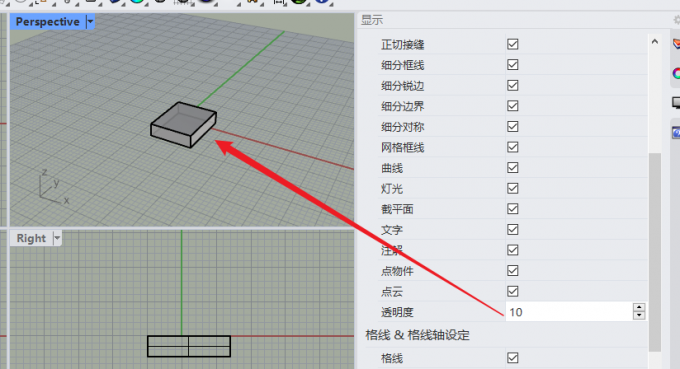
Task: Click the 网格框线 label
Action: pyautogui.click(x=402, y=147)
